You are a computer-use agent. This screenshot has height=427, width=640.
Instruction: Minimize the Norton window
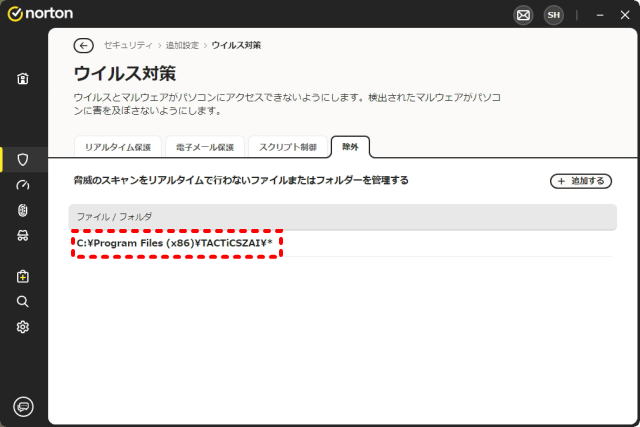tap(600, 15)
